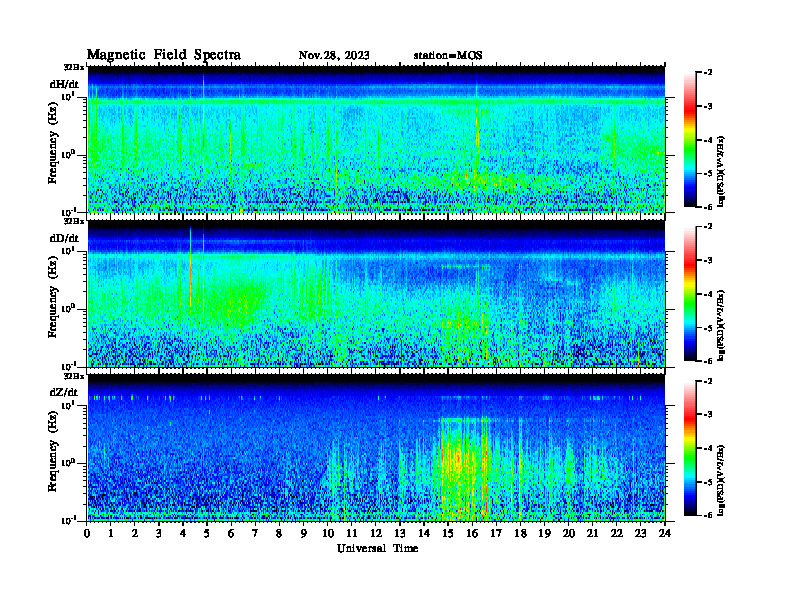
Task: Click the dD/dt panel color scale bar
Action: [x=690, y=294]
